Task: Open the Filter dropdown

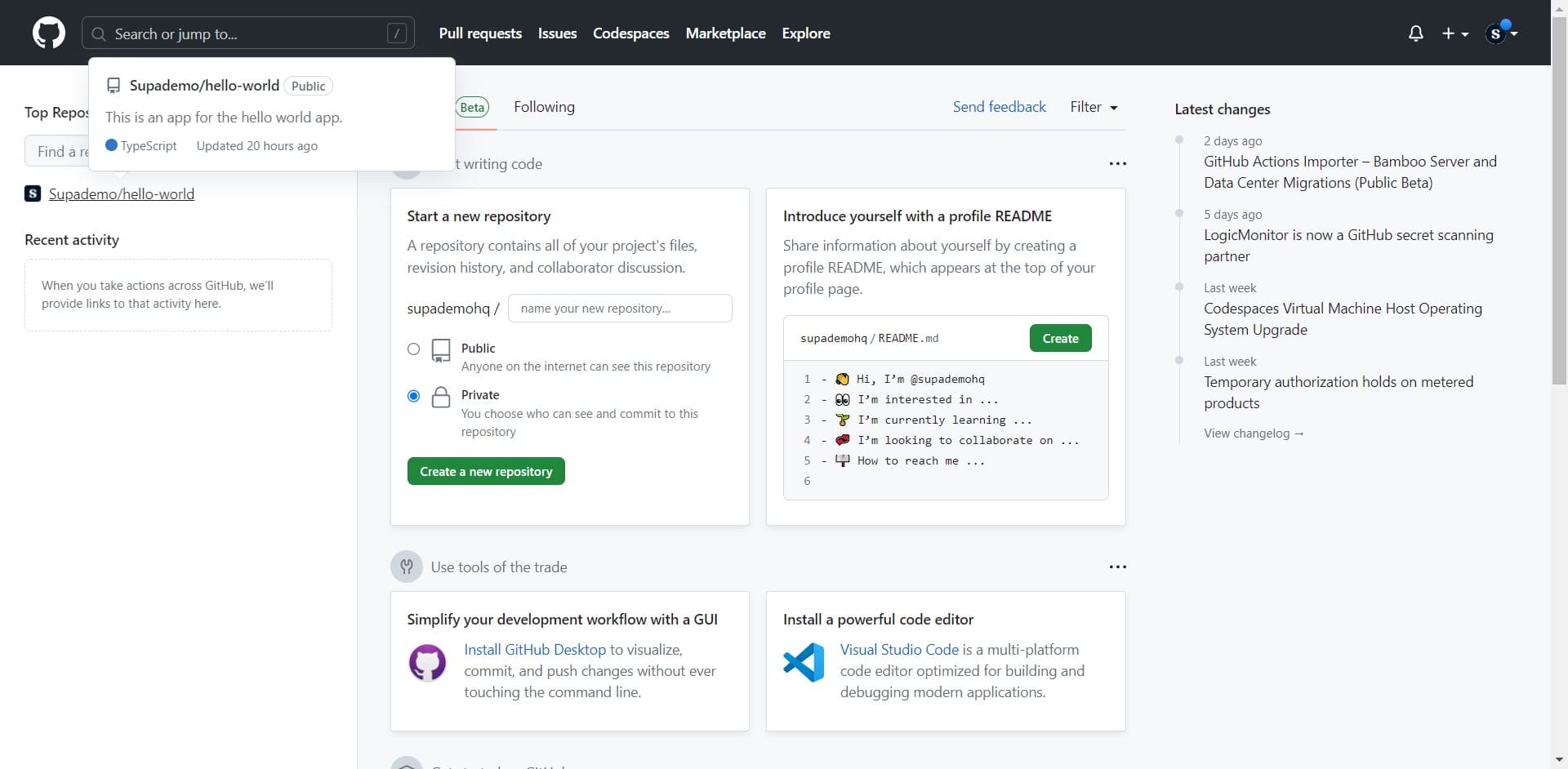Action: [1094, 107]
